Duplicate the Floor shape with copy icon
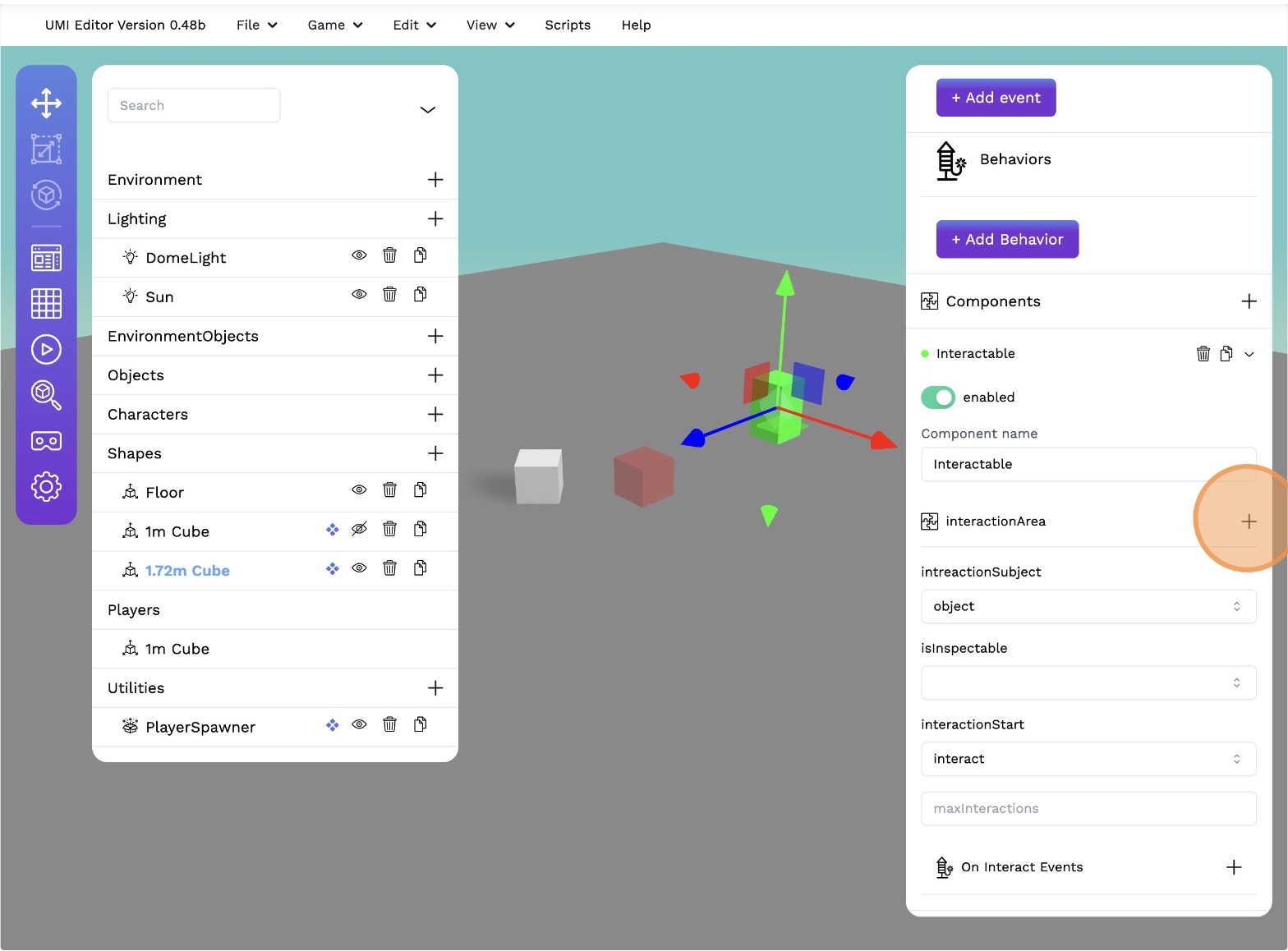This screenshot has width=1288, height=951. 420,490
